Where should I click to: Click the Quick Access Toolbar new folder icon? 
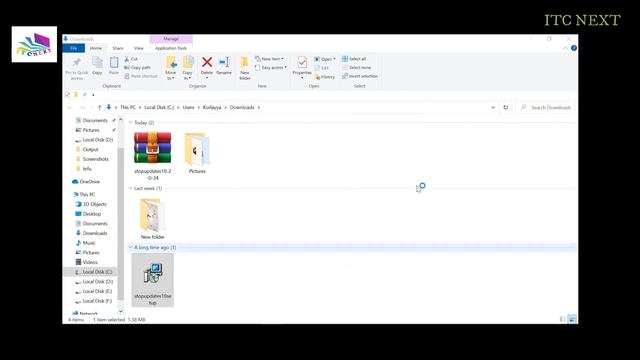click(x=76, y=95)
